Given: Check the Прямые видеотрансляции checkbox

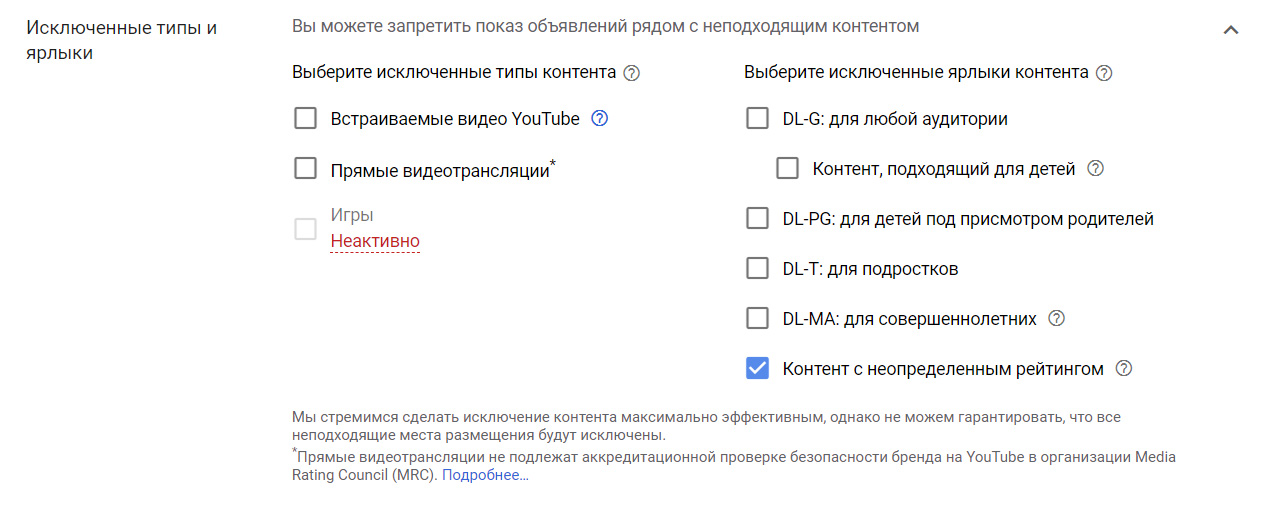Looking at the screenshot, I should [x=305, y=169].
